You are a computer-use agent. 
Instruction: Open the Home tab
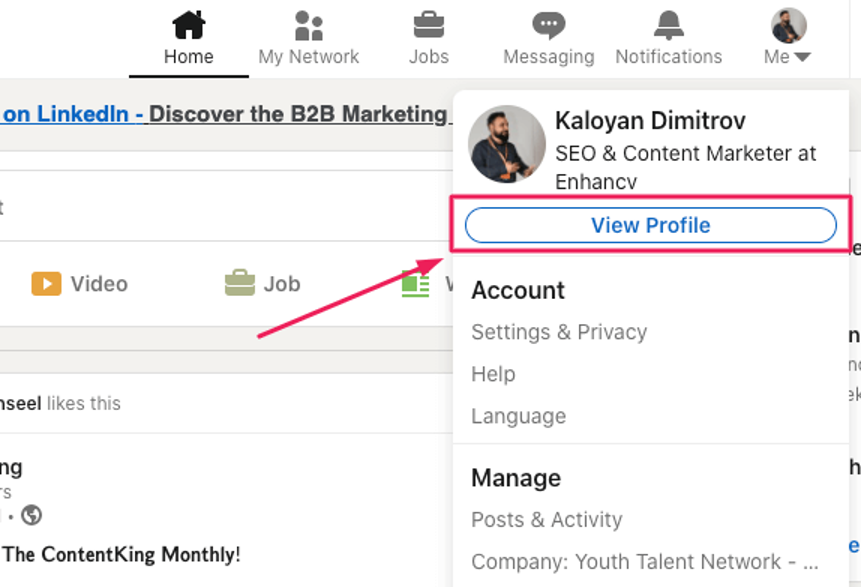coord(189,38)
